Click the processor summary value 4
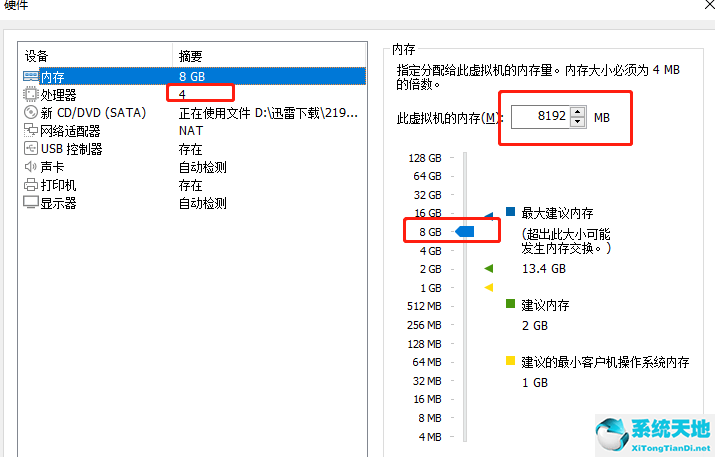 point(182,94)
